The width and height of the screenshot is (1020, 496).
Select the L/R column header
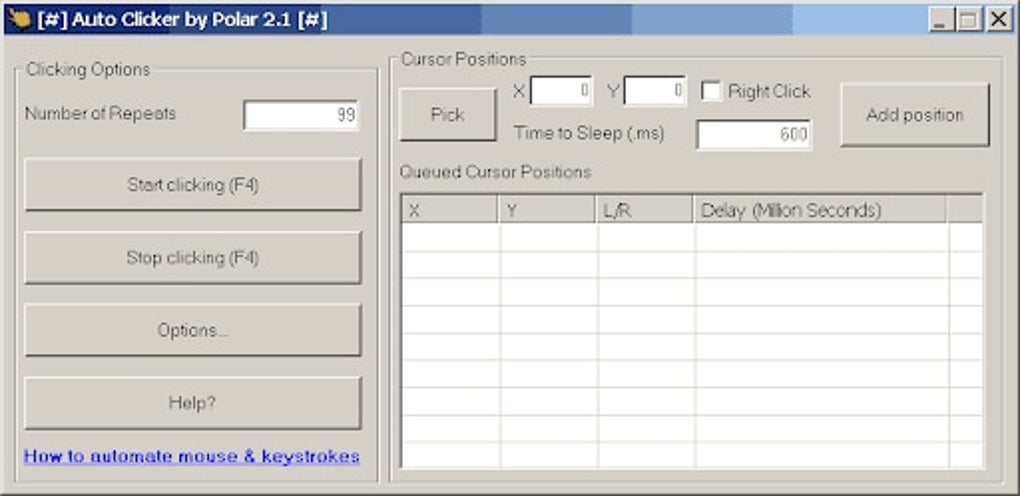pos(645,210)
